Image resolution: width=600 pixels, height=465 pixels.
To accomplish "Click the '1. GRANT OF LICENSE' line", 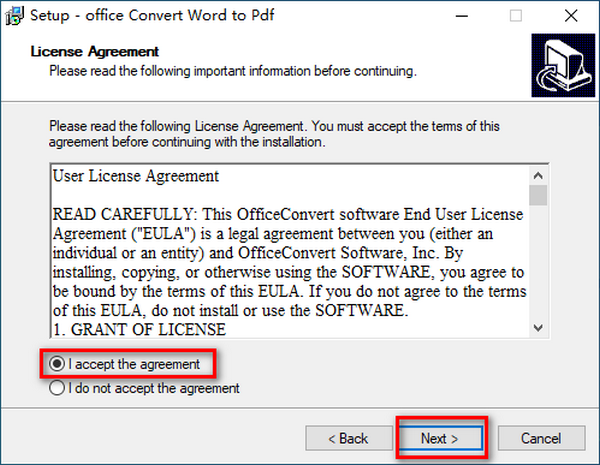I will pyautogui.click(x=139, y=330).
